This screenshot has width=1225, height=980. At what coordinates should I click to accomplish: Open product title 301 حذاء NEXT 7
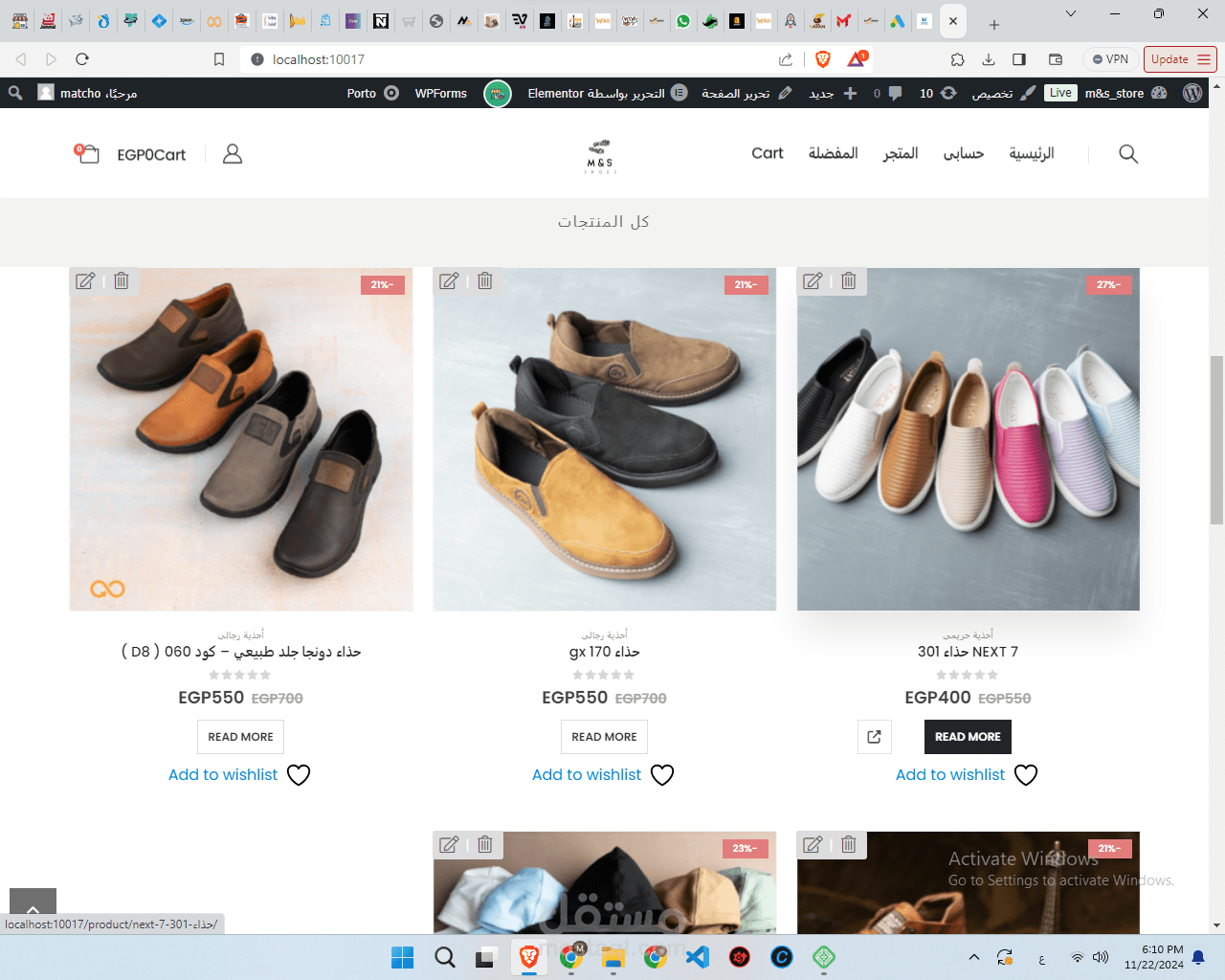click(968, 652)
